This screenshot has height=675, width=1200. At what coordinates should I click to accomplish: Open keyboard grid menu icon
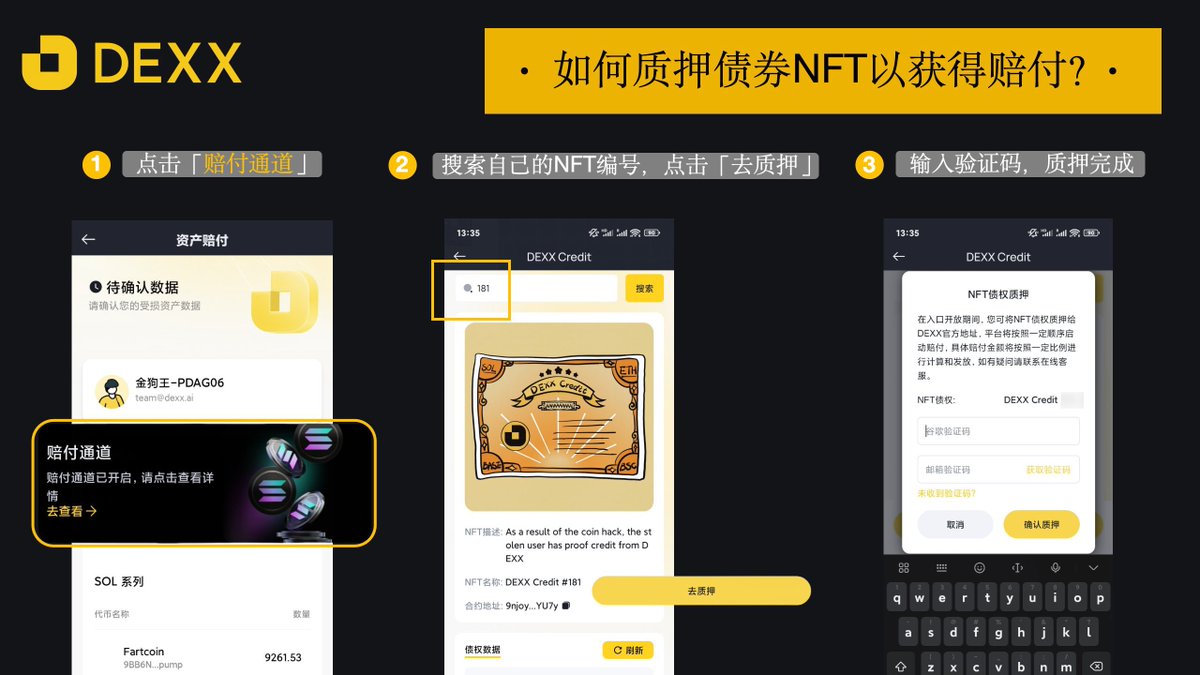point(904,568)
